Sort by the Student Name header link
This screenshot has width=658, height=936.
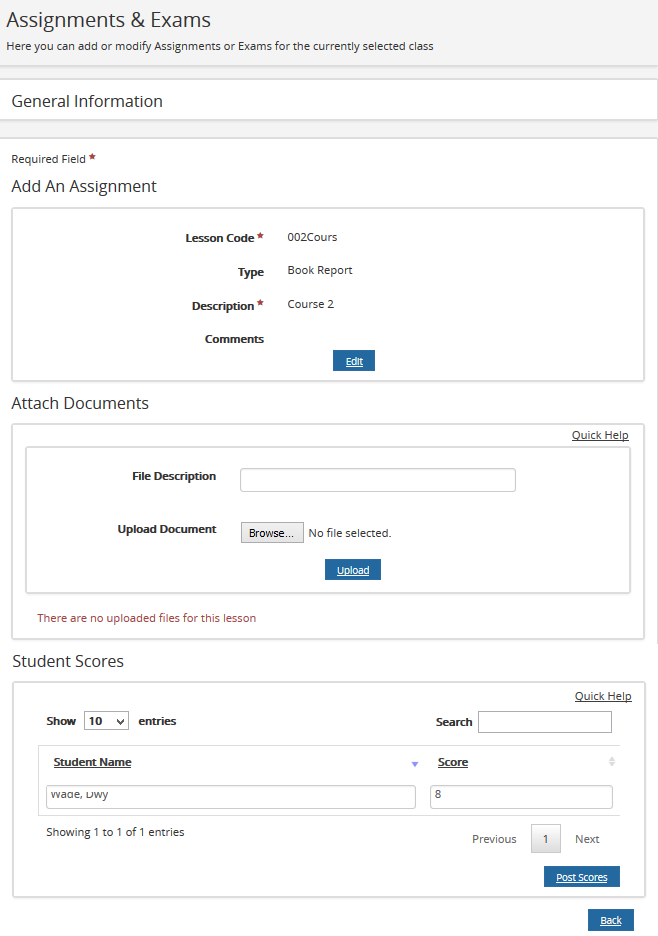point(92,762)
